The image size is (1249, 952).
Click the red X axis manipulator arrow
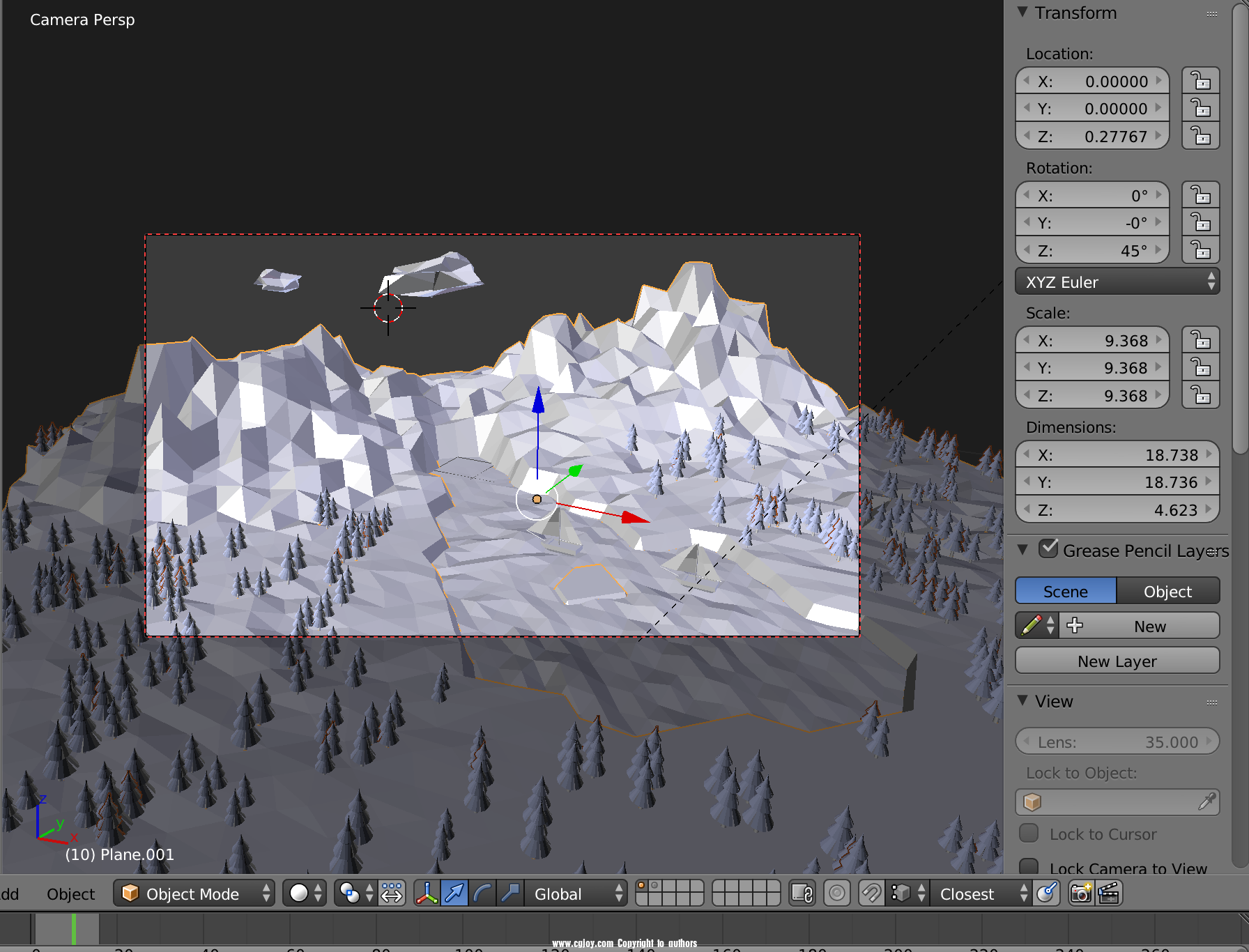635,517
